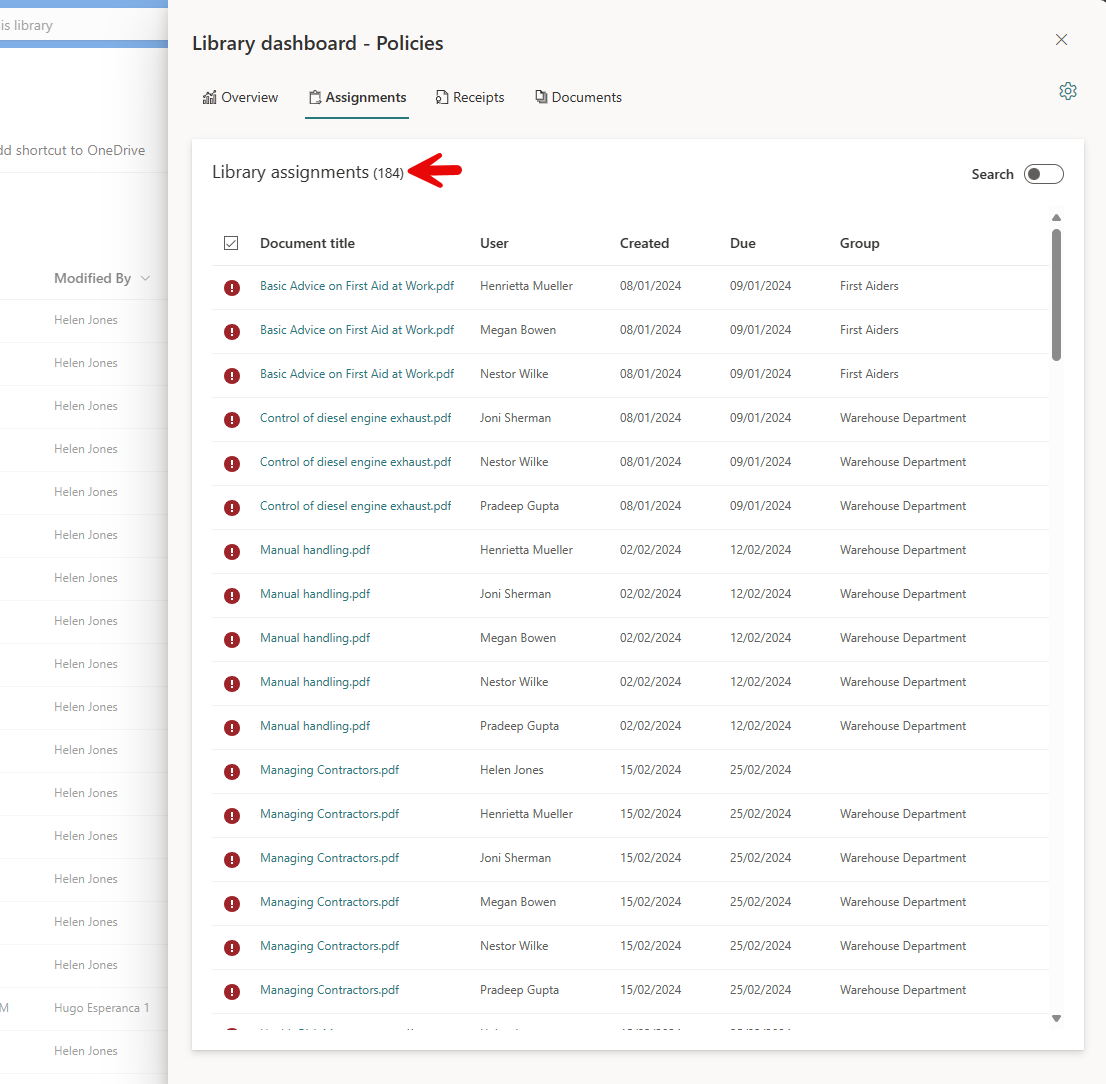Open Managing Contractors.pdf link for Pradeep Gupta
1106x1084 pixels.
coord(329,989)
